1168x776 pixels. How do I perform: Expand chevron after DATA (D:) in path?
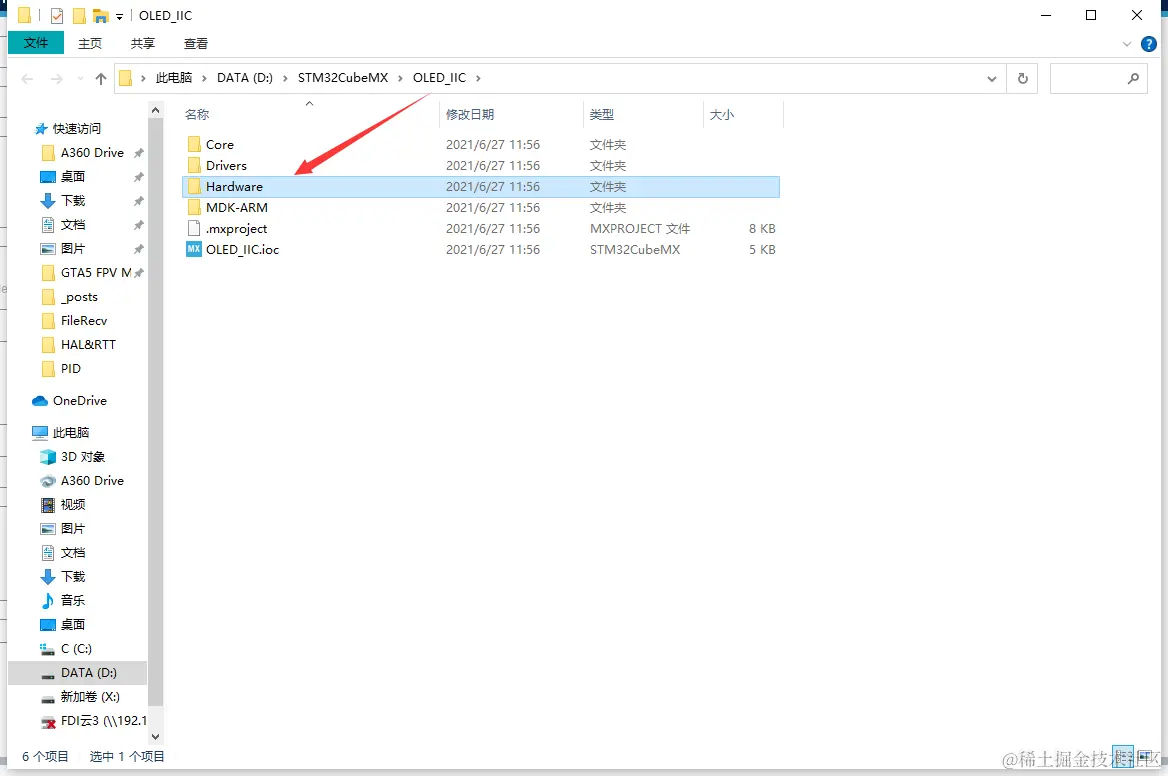(285, 78)
